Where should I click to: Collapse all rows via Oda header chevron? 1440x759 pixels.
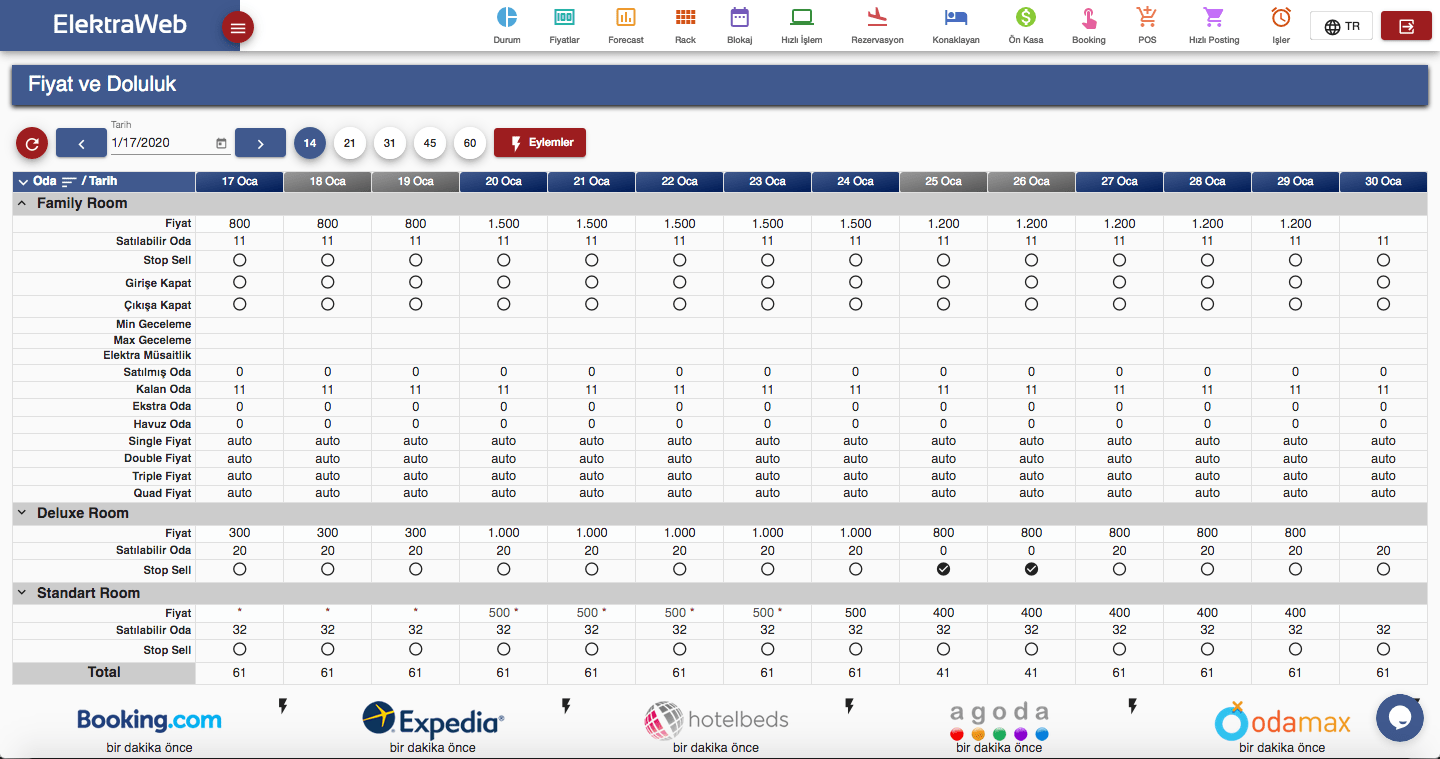(x=22, y=182)
